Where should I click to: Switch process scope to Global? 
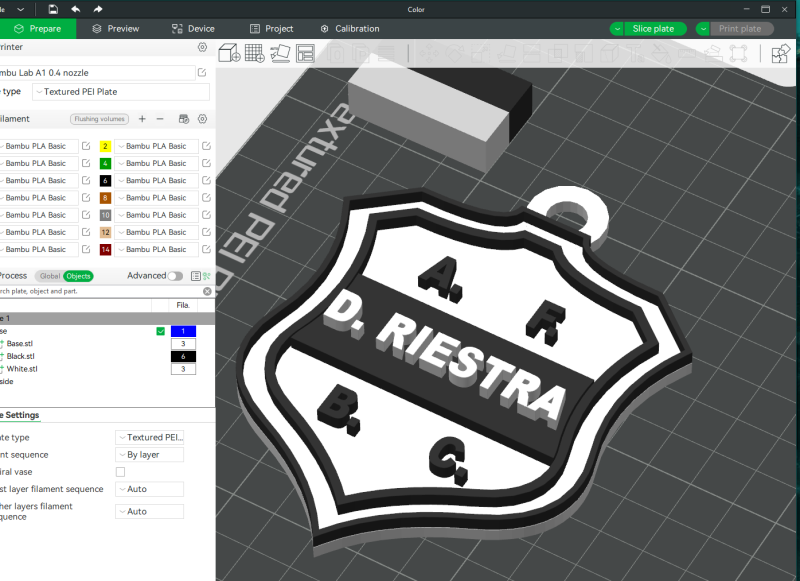click(x=49, y=276)
